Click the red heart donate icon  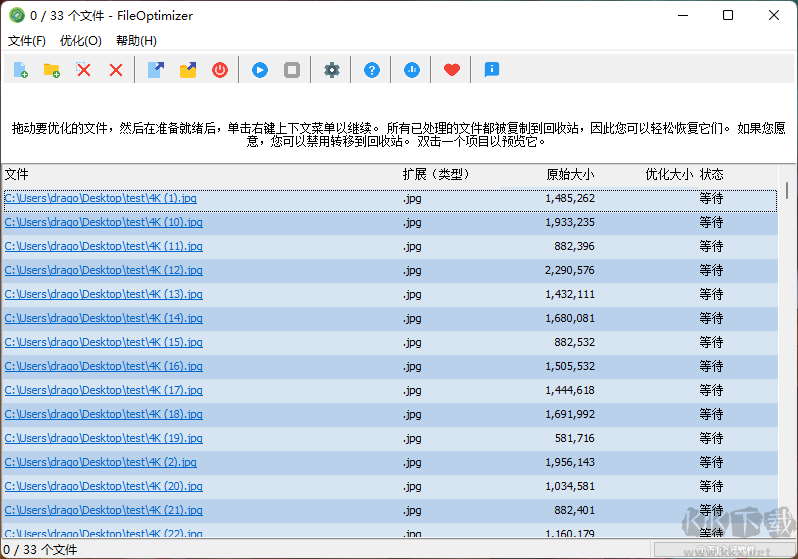coord(452,70)
